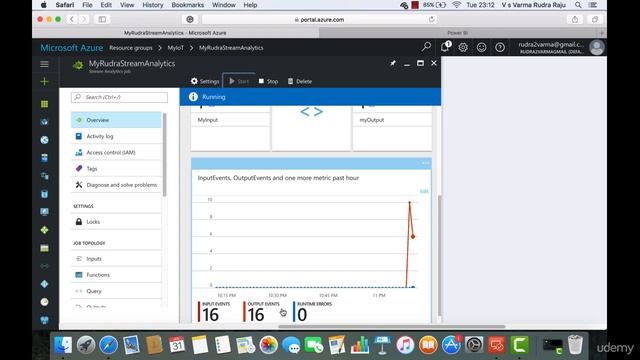Click MyIoT breadcrumb

(176, 48)
